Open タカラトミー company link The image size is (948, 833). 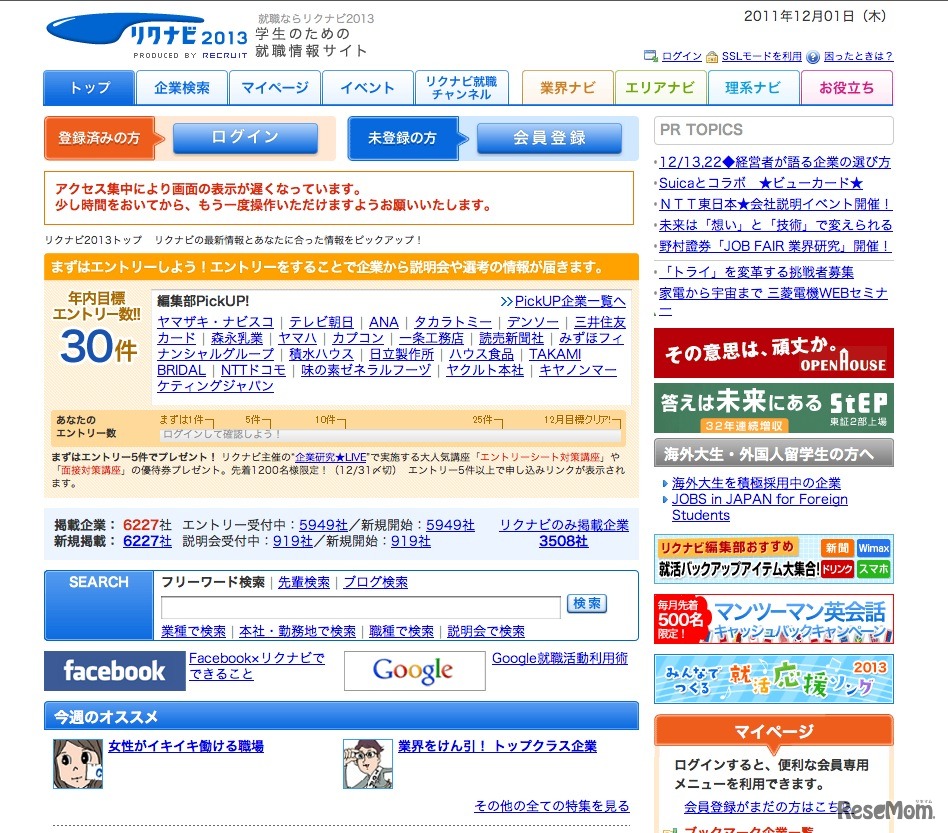(453, 322)
